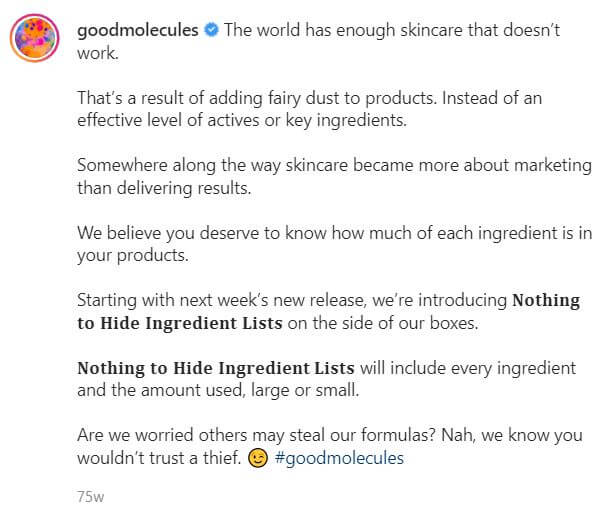Click the bold 'Nothing to Hide Ingredient Lists' line start

click(x=216, y=368)
